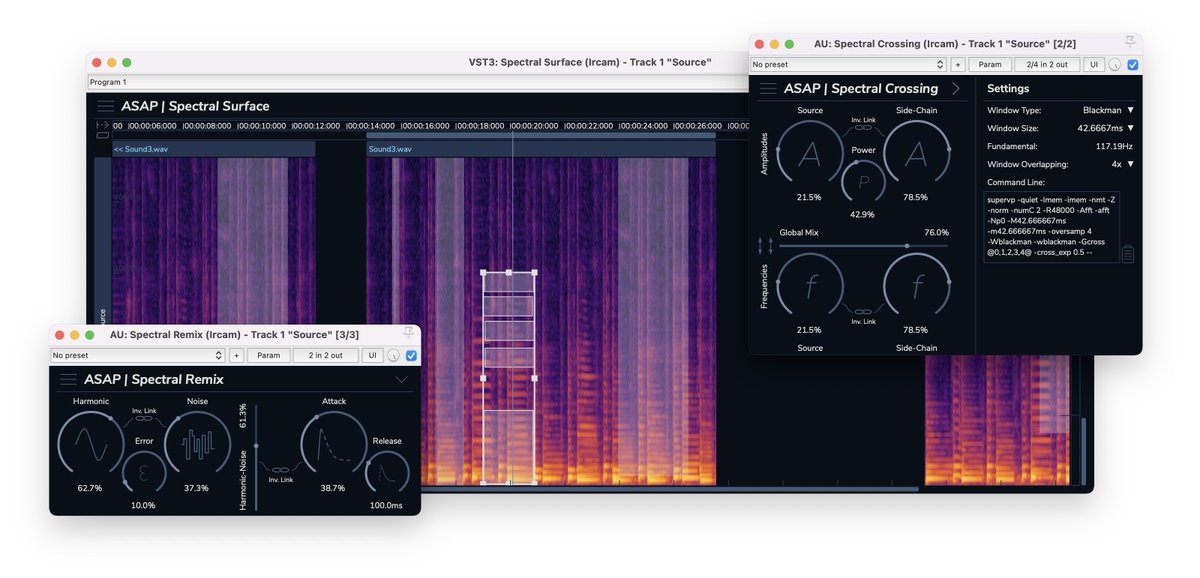Open the Spectral Crossing hamburger menu

767,88
